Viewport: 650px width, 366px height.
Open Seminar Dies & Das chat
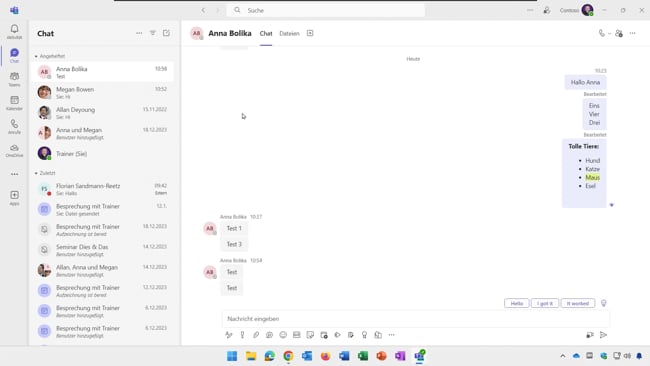102,250
